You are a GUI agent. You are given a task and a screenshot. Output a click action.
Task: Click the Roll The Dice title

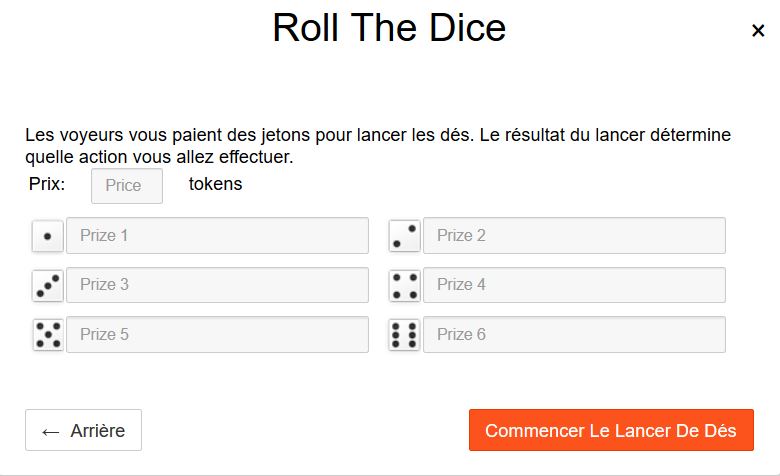389,28
